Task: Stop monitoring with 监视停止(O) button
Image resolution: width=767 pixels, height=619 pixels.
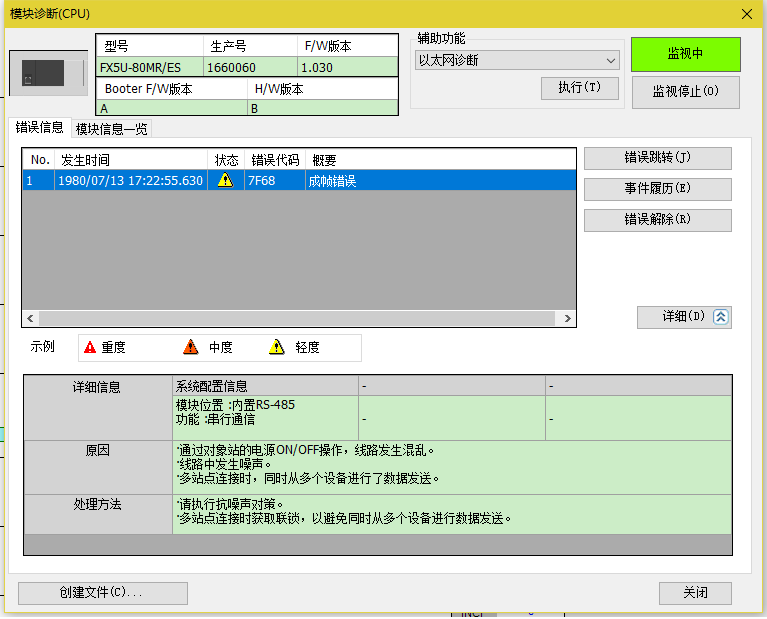Action: pyautogui.click(x=685, y=91)
